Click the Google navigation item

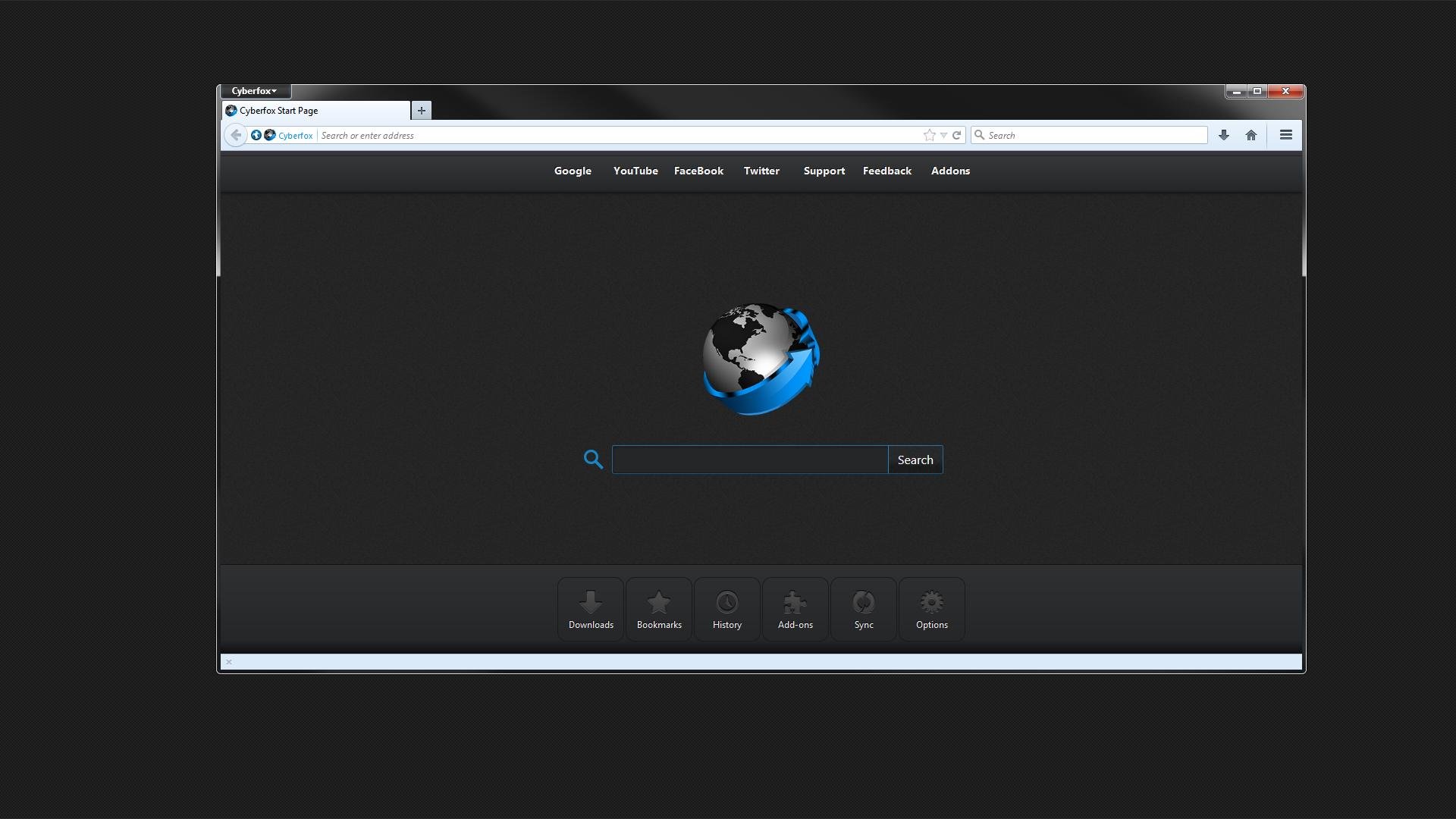tap(573, 170)
